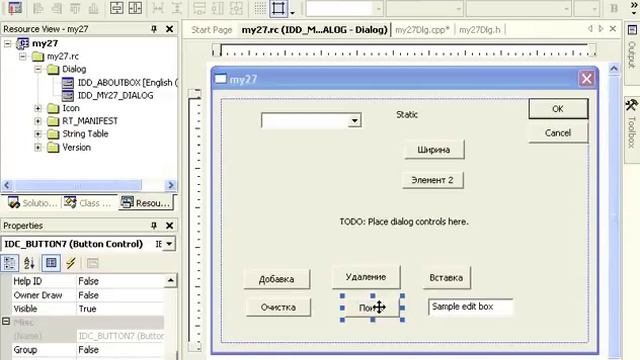Sort properties alphabetically with A-Z icon
The image size is (640, 360).
pyautogui.click(x=29, y=263)
